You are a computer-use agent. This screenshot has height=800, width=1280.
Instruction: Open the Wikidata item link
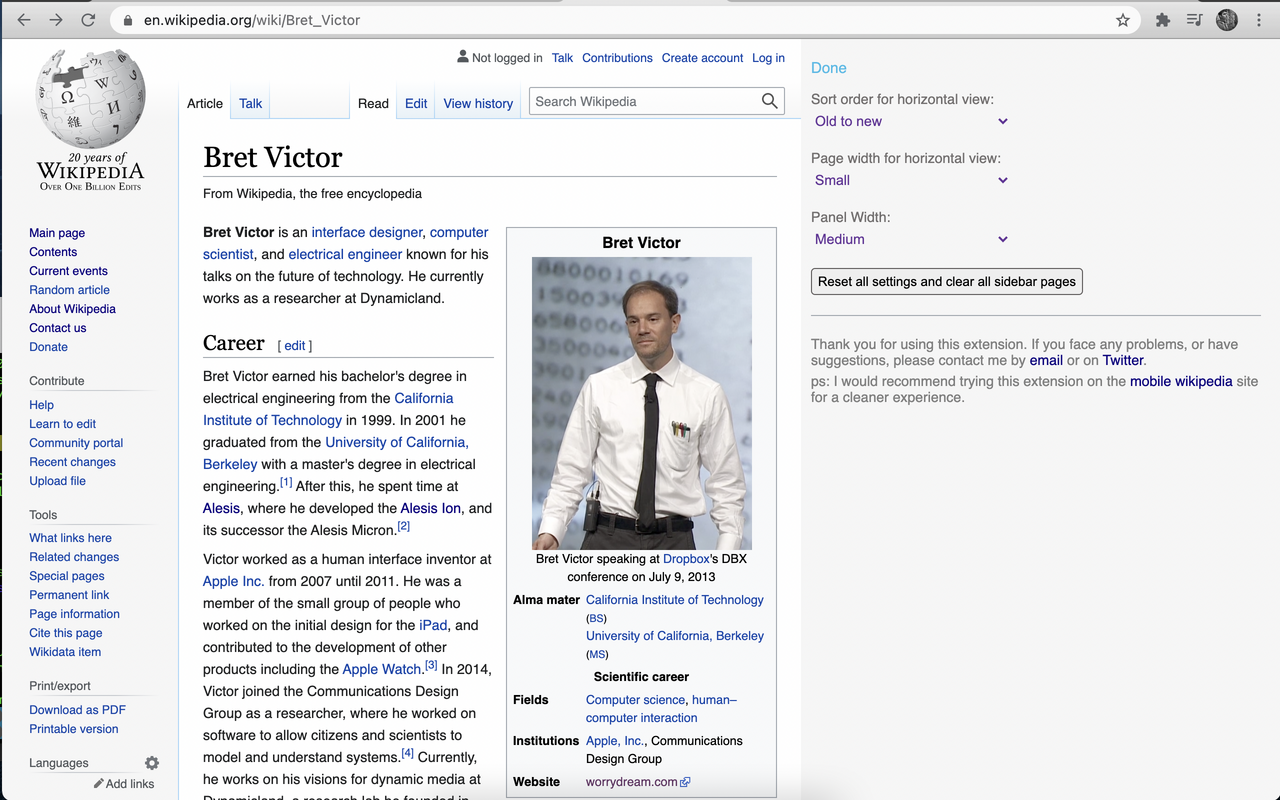[65, 652]
